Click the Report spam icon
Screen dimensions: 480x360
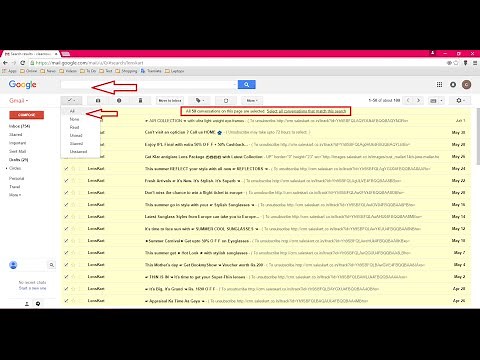(x=119, y=100)
